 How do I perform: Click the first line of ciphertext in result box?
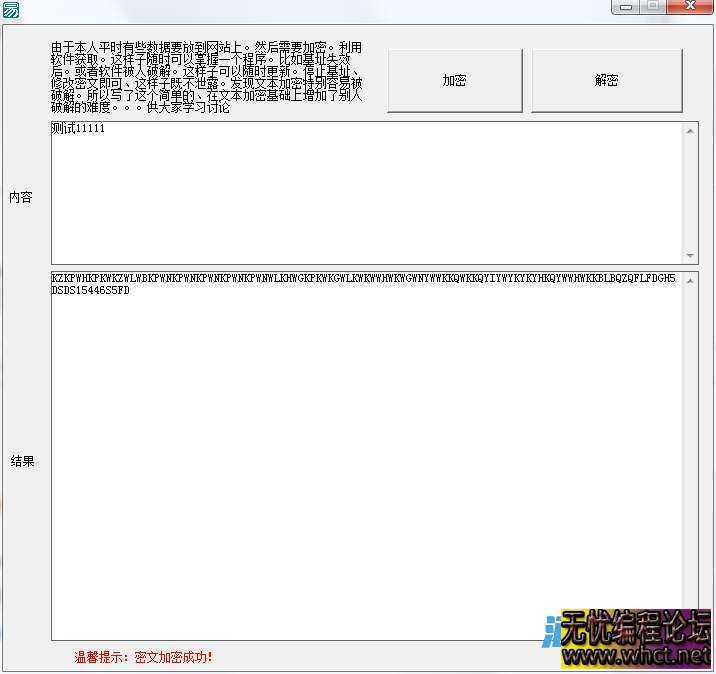click(362, 278)
